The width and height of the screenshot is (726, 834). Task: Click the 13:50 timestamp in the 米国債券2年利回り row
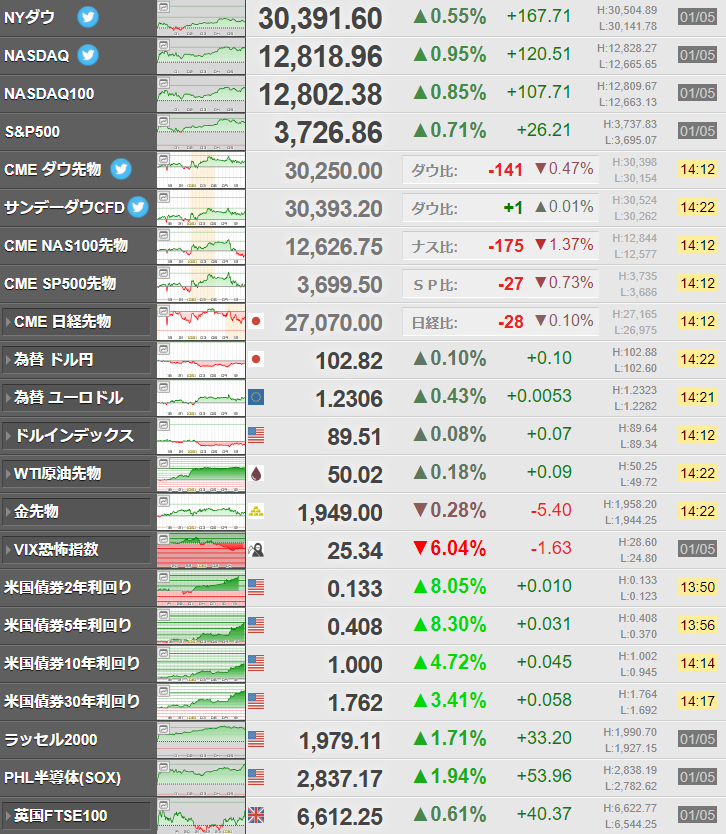697,587
